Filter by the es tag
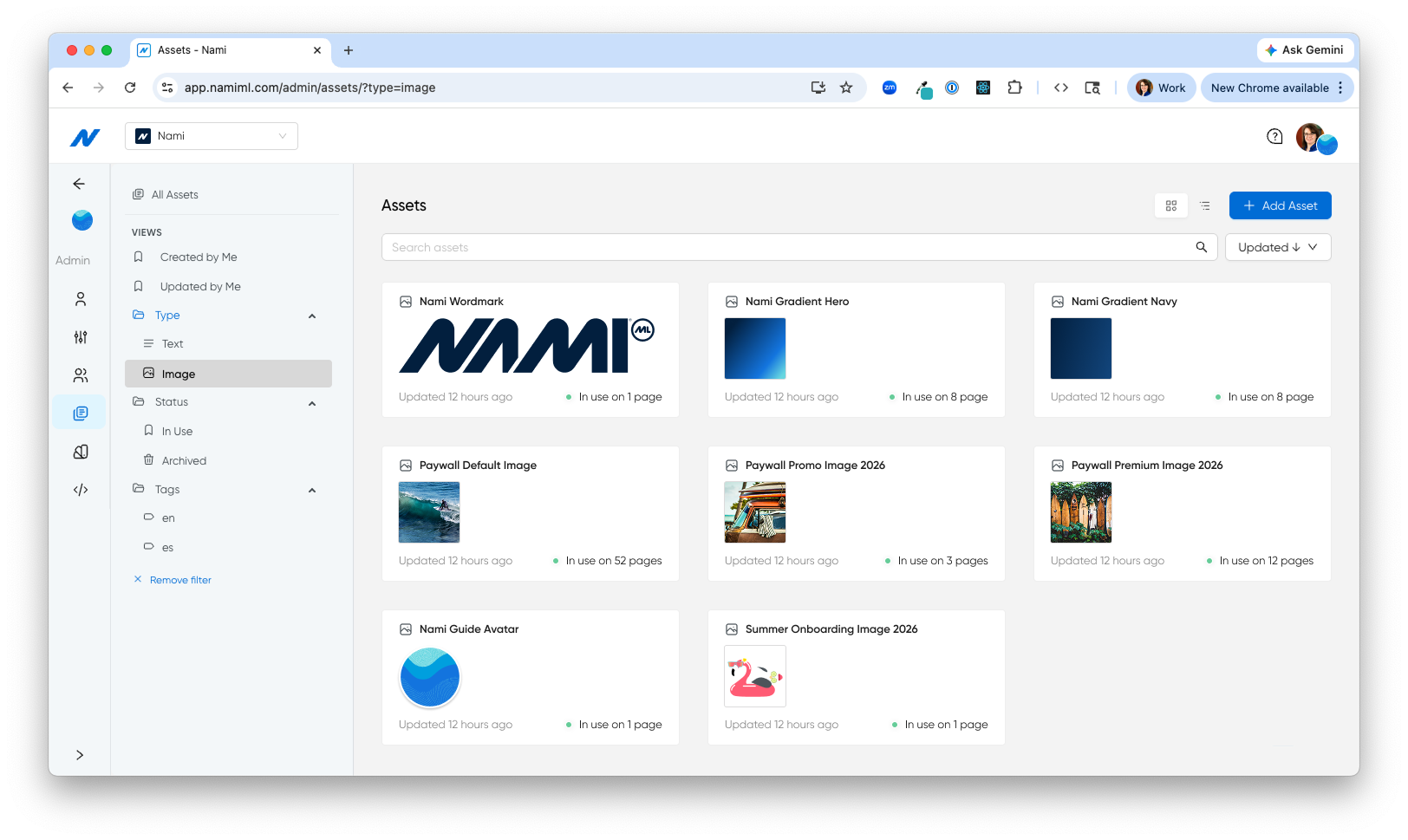1408x840 pixels. [x=167, y=548]
